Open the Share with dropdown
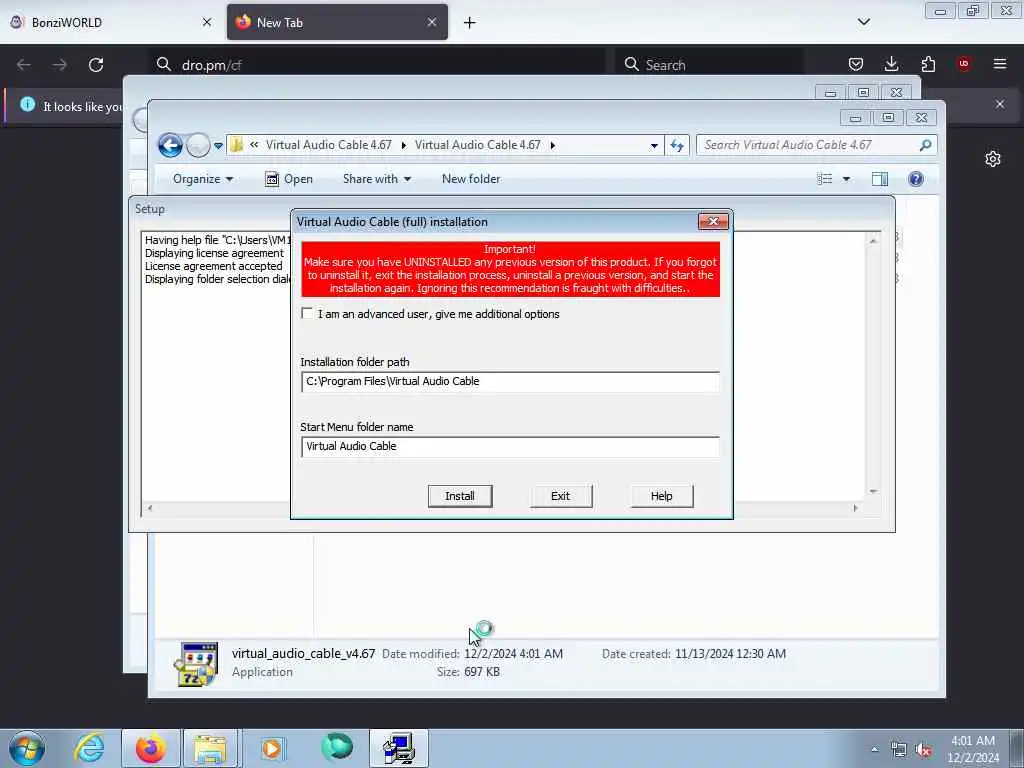 tap(377, 179)
